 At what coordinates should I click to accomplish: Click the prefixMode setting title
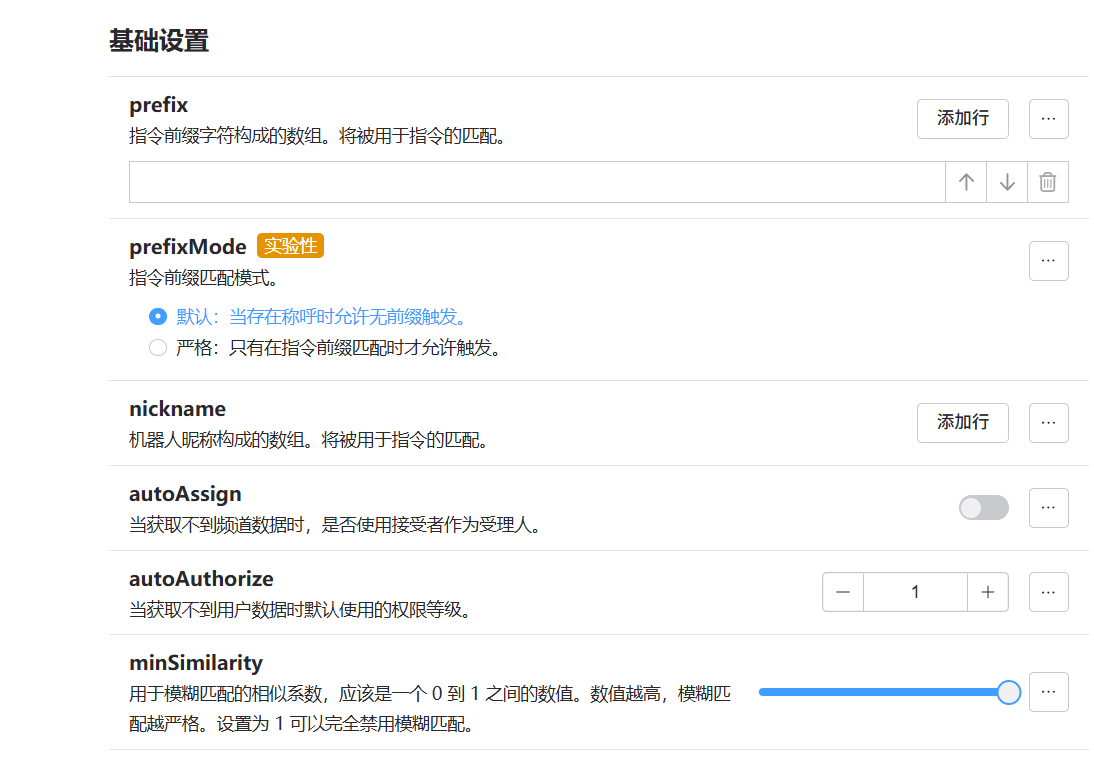click(188, 247)
